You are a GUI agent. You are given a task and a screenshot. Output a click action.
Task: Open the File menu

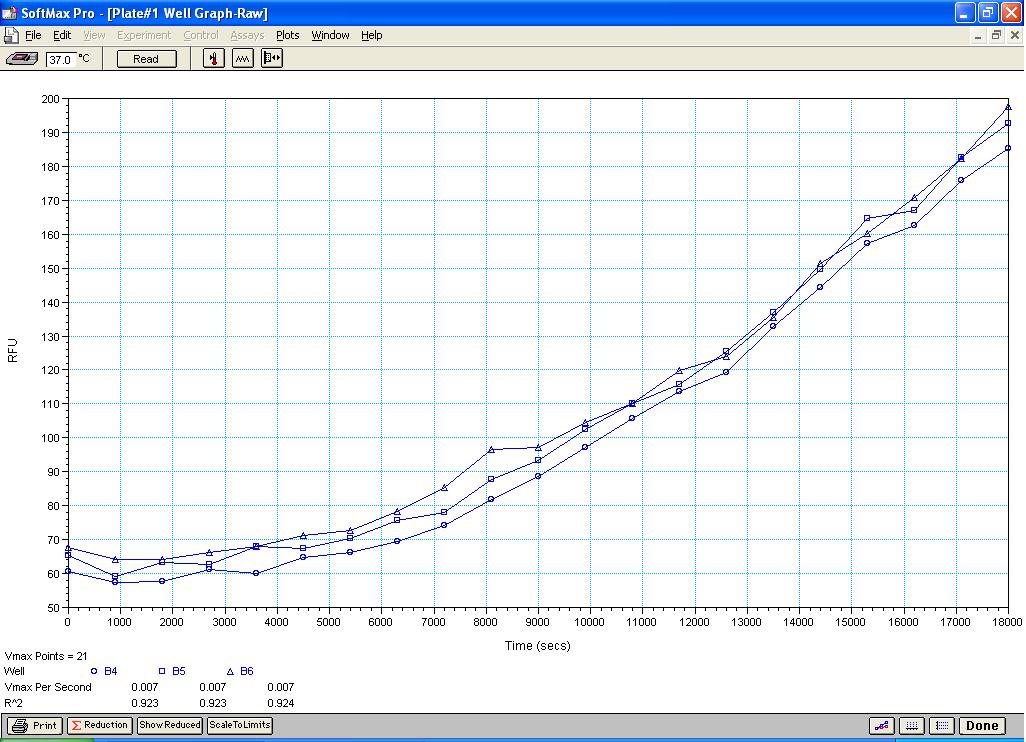click(x=34, y=35)
